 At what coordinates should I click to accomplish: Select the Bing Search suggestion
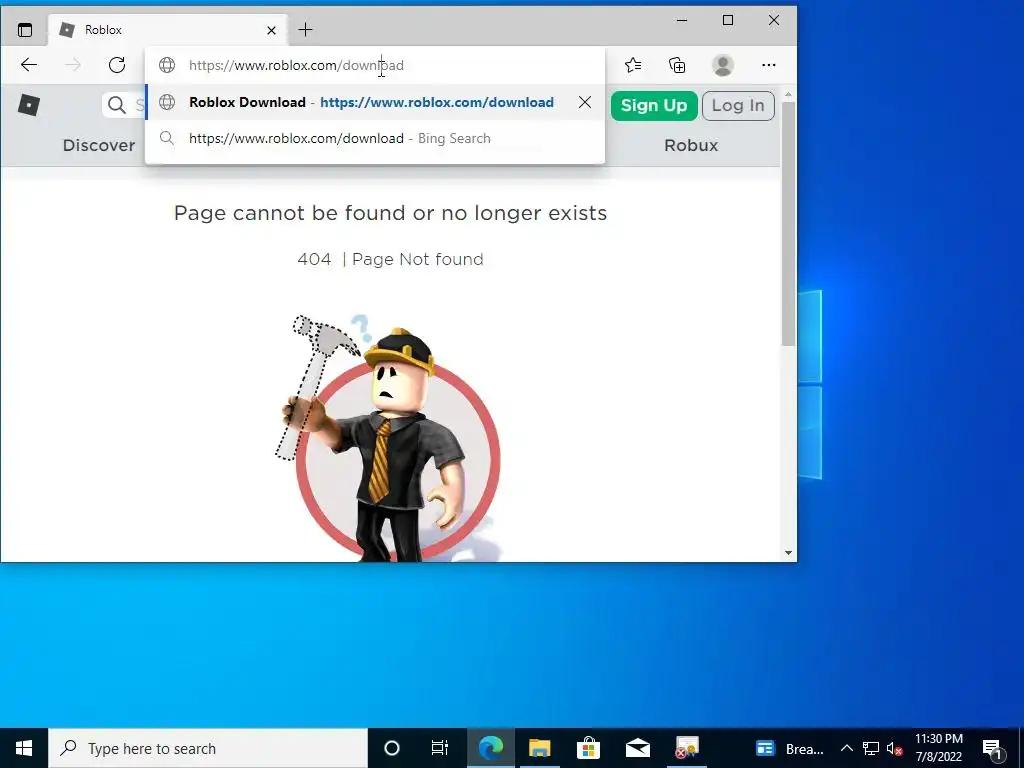[375, 138]
